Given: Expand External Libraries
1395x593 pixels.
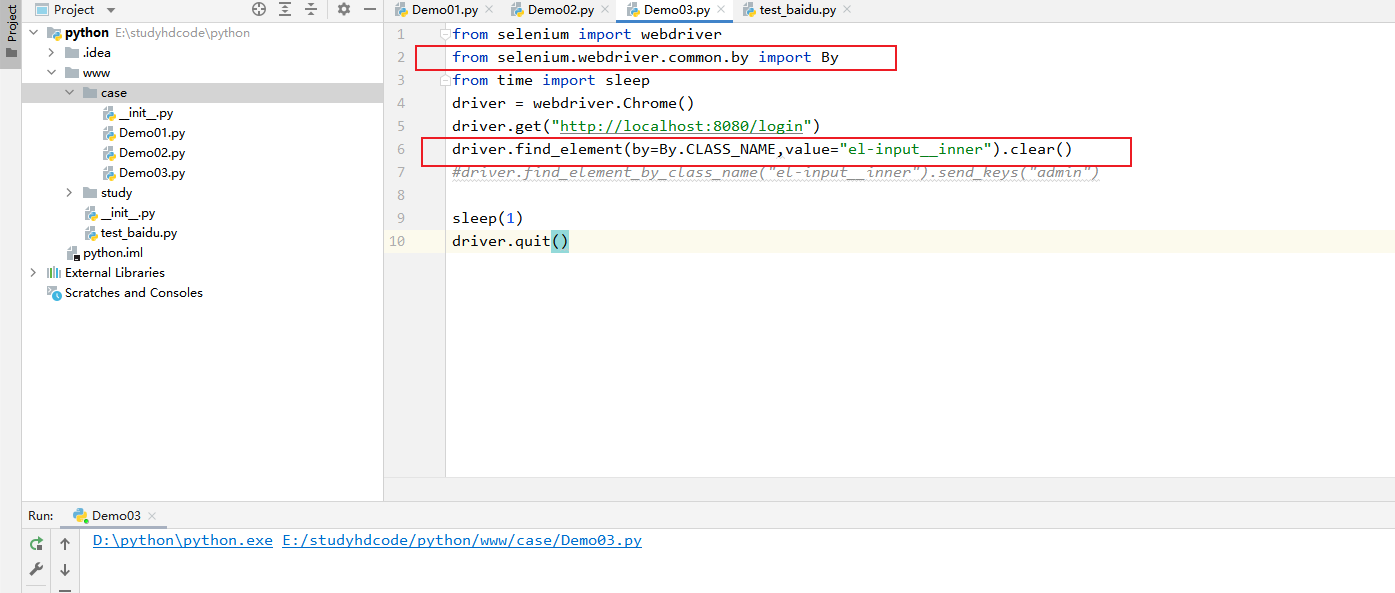Looking at the screenshot, I should click(x=33, y=272).
